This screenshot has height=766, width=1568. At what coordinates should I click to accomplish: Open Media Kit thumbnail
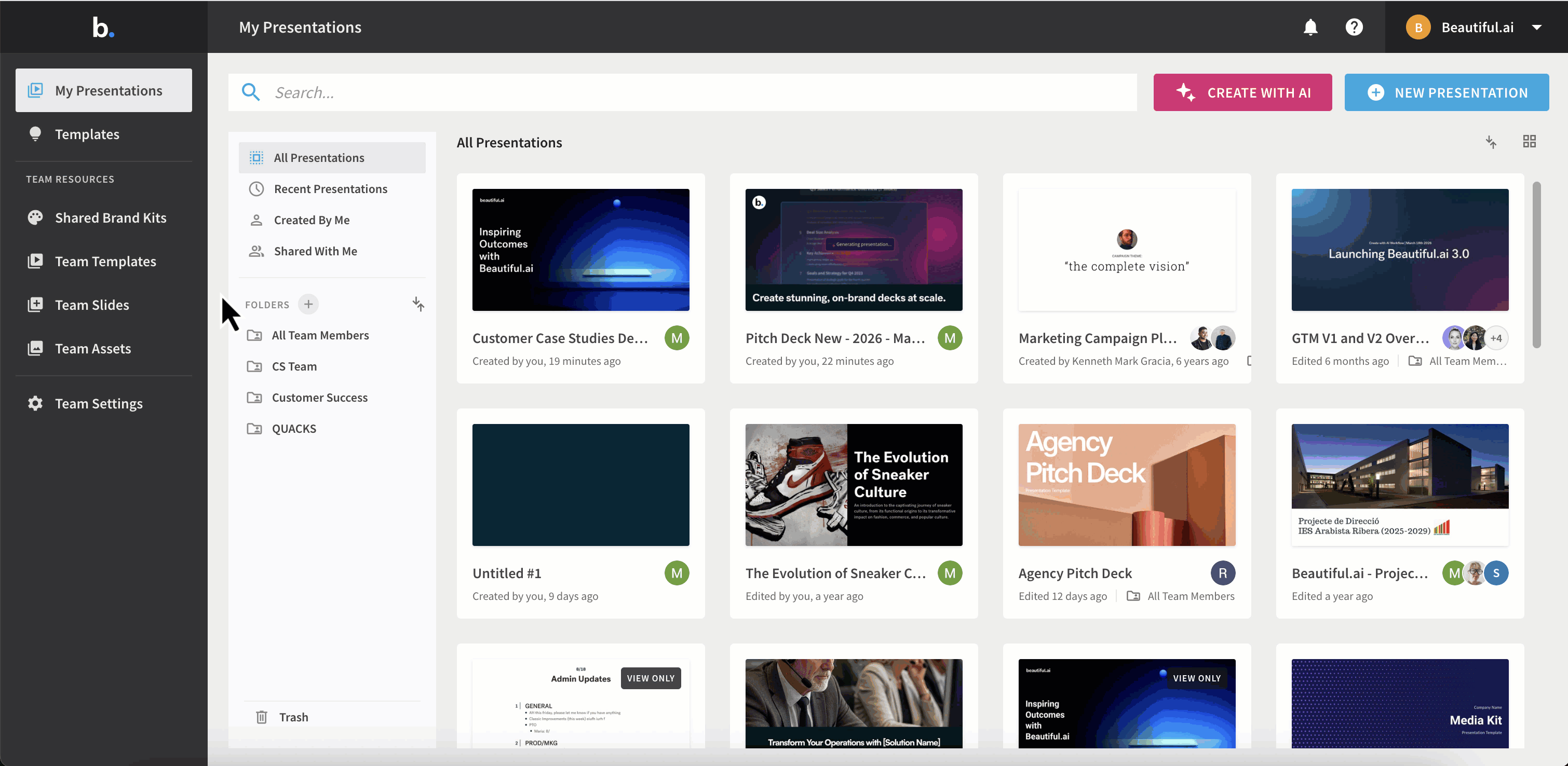(x=1400, y=704)
